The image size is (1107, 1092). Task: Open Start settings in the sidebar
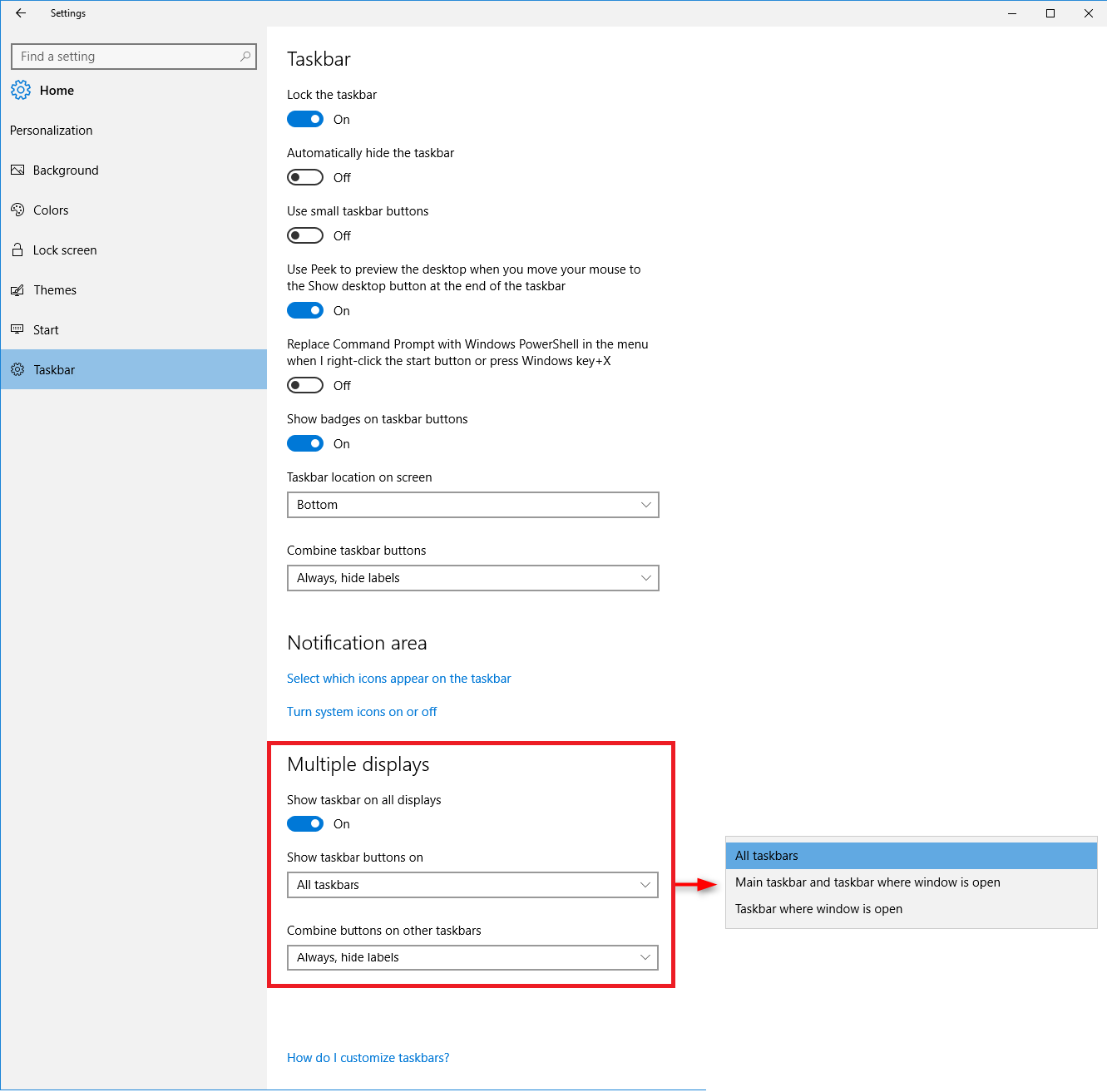[47, 329]
